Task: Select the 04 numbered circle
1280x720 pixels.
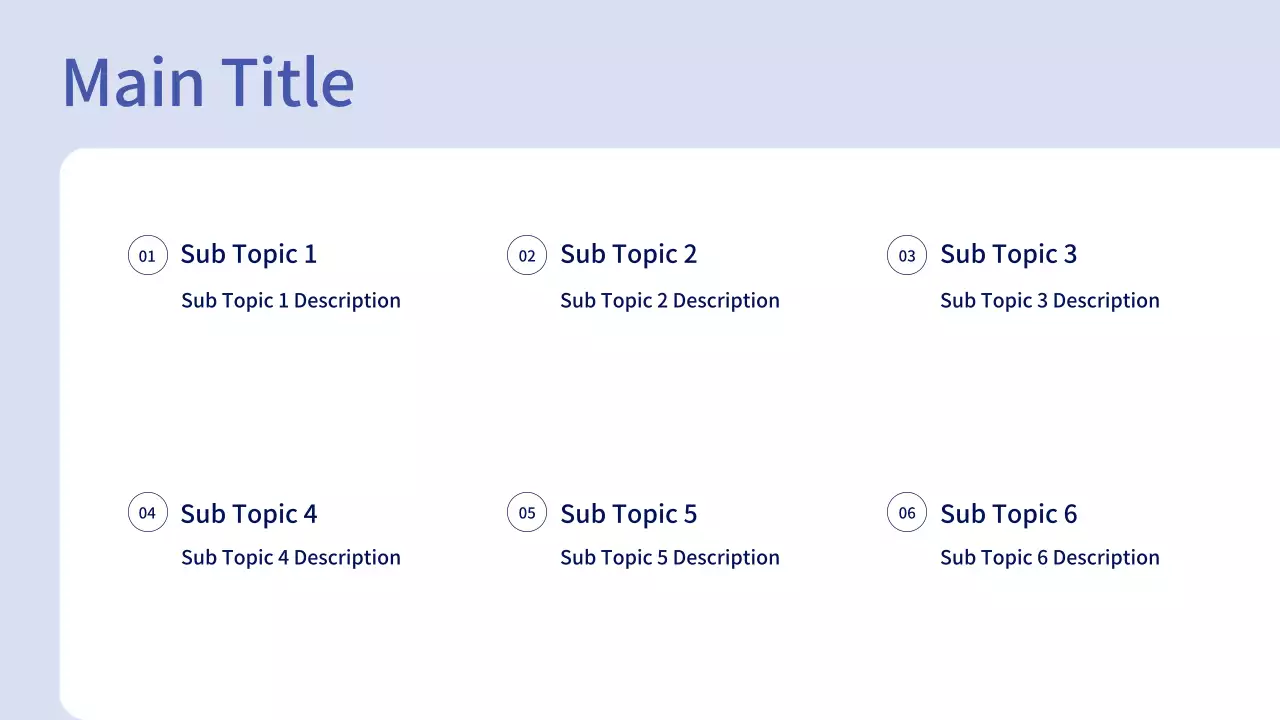Action: (147, 513)
